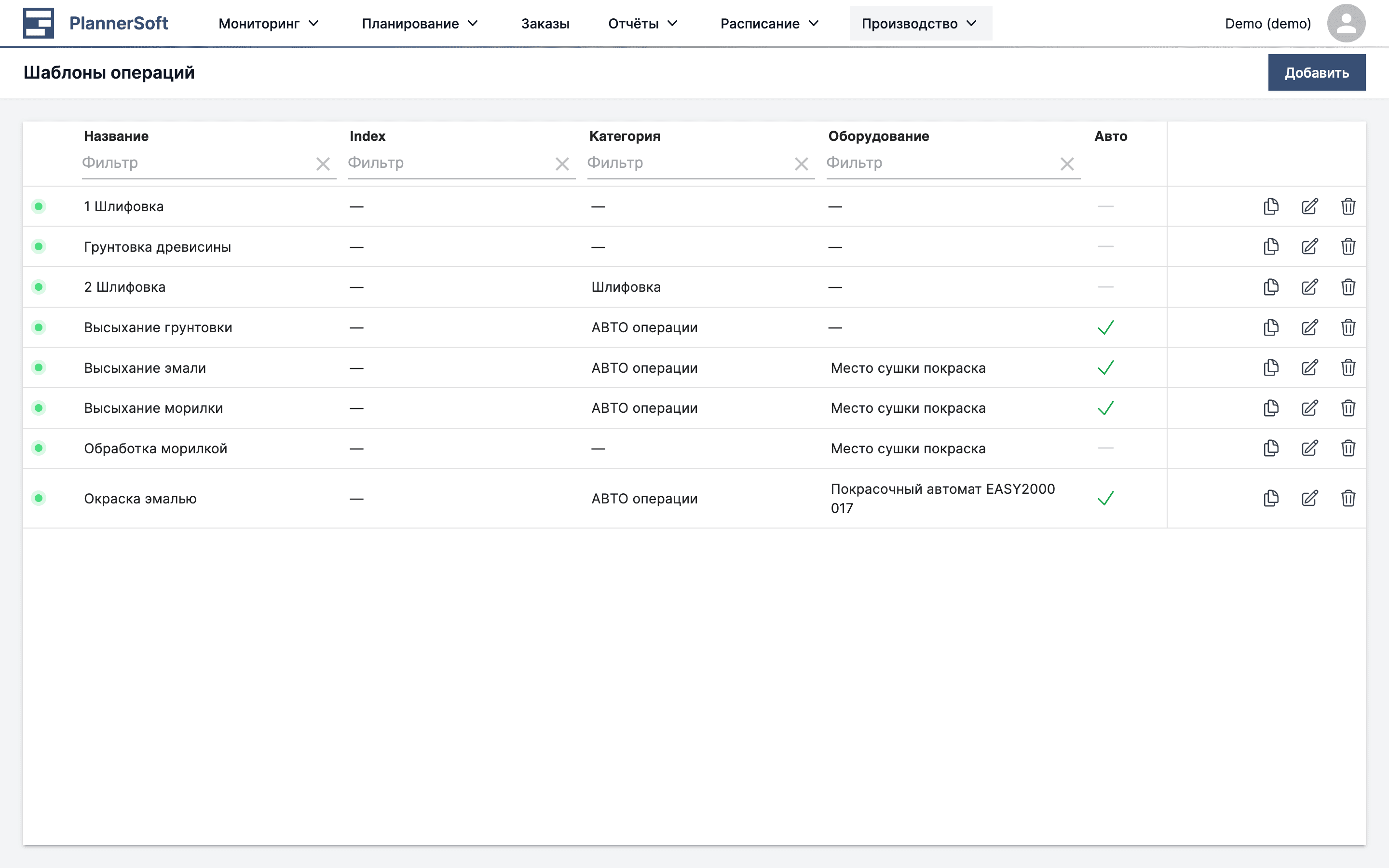Toggle green status dot of 1 Шлифовка
Image resolution: width=1389 pixels, height=868 pixels.
39,206
